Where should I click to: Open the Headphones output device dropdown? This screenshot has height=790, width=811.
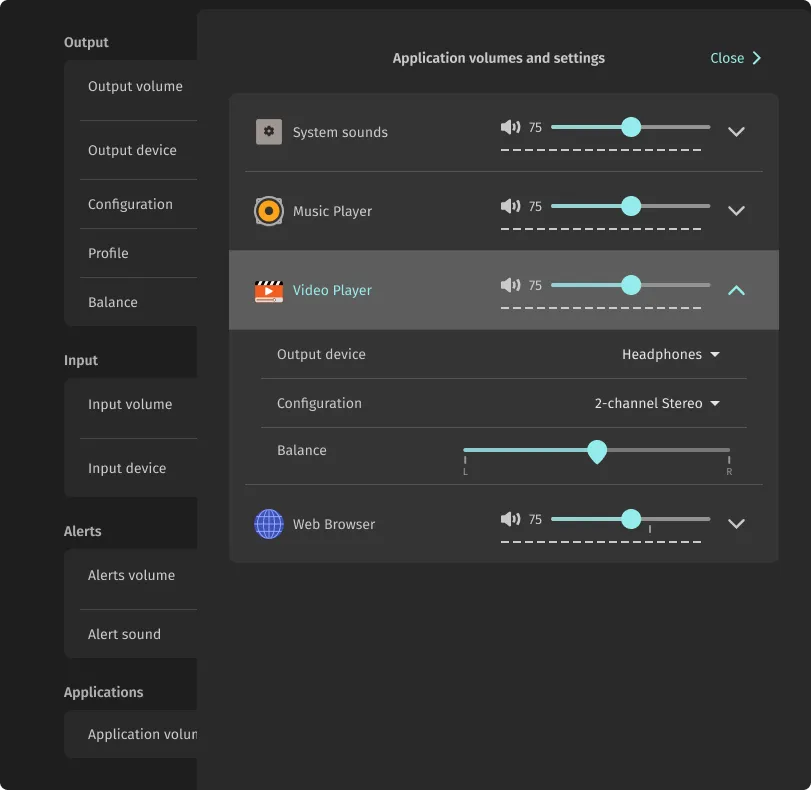click(x=671, y=354)
